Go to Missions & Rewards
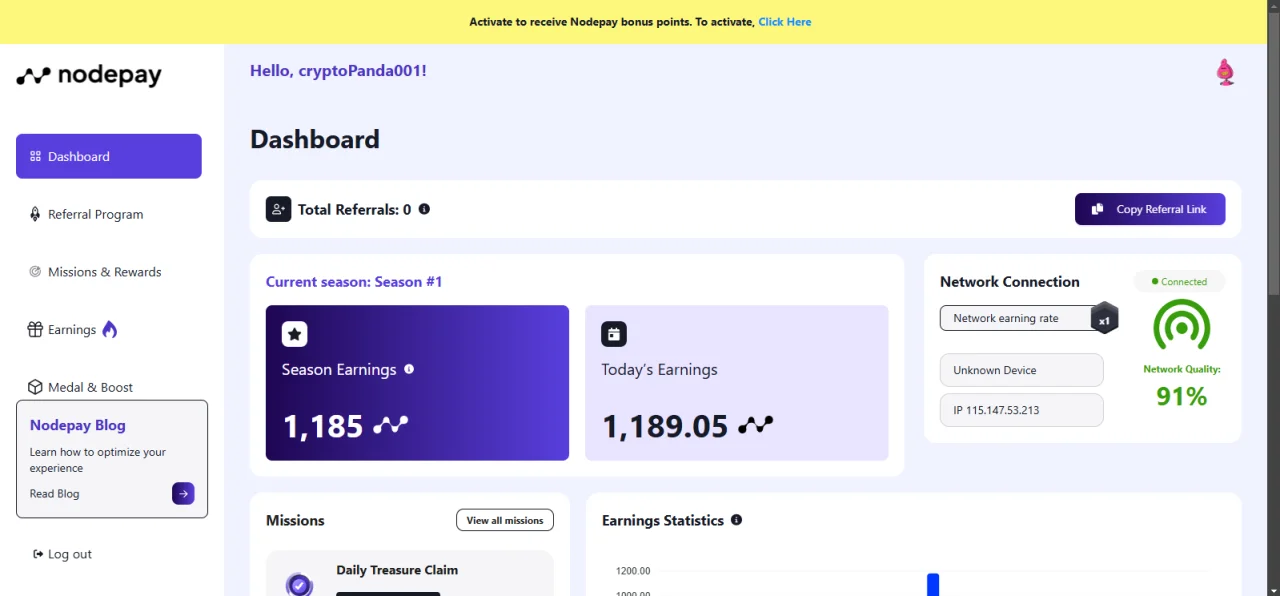Viewport: 1280px width, 596px height. coord(104,272)
